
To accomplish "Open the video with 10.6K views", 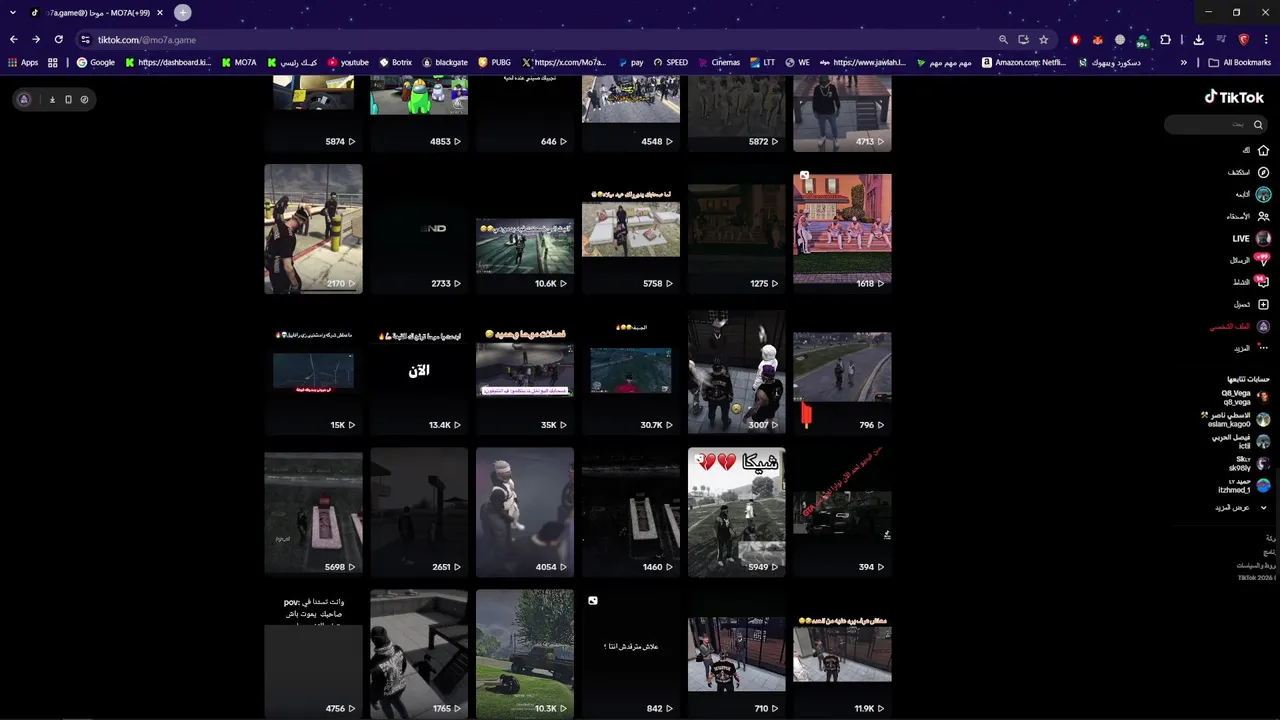I will [x=525, y=229].
